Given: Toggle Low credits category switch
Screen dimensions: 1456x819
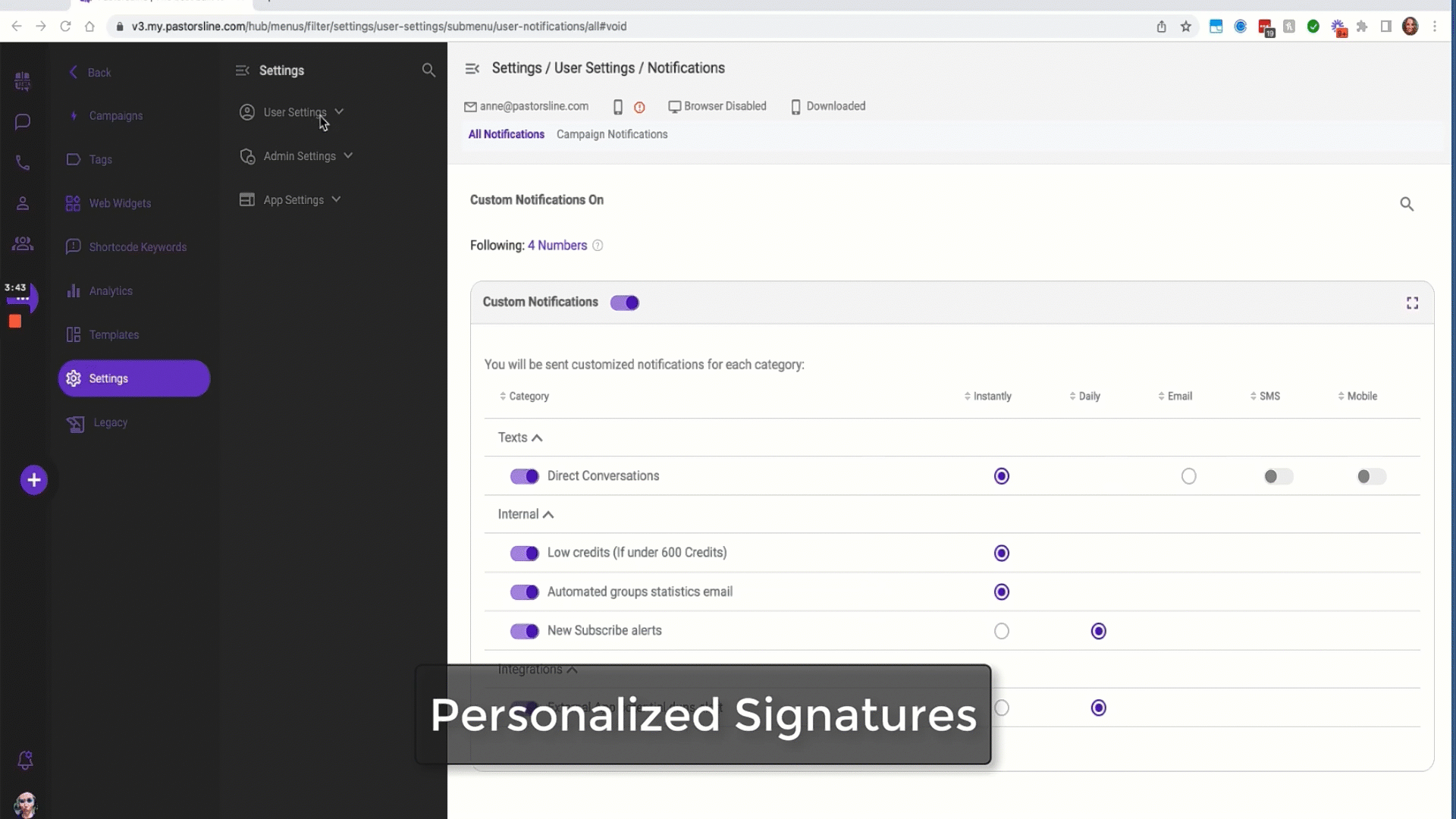Looking at the screenshot, I should coord(524,553).
